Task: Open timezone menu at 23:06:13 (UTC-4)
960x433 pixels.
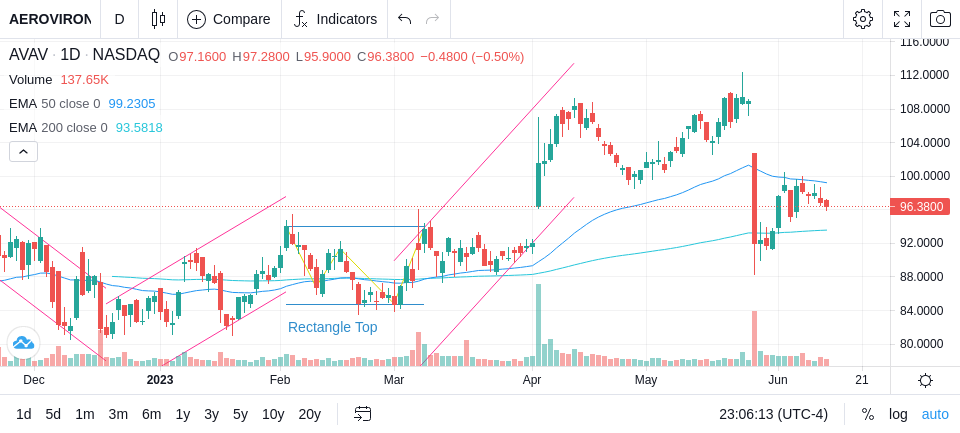Action: click(x=773, y=415)
